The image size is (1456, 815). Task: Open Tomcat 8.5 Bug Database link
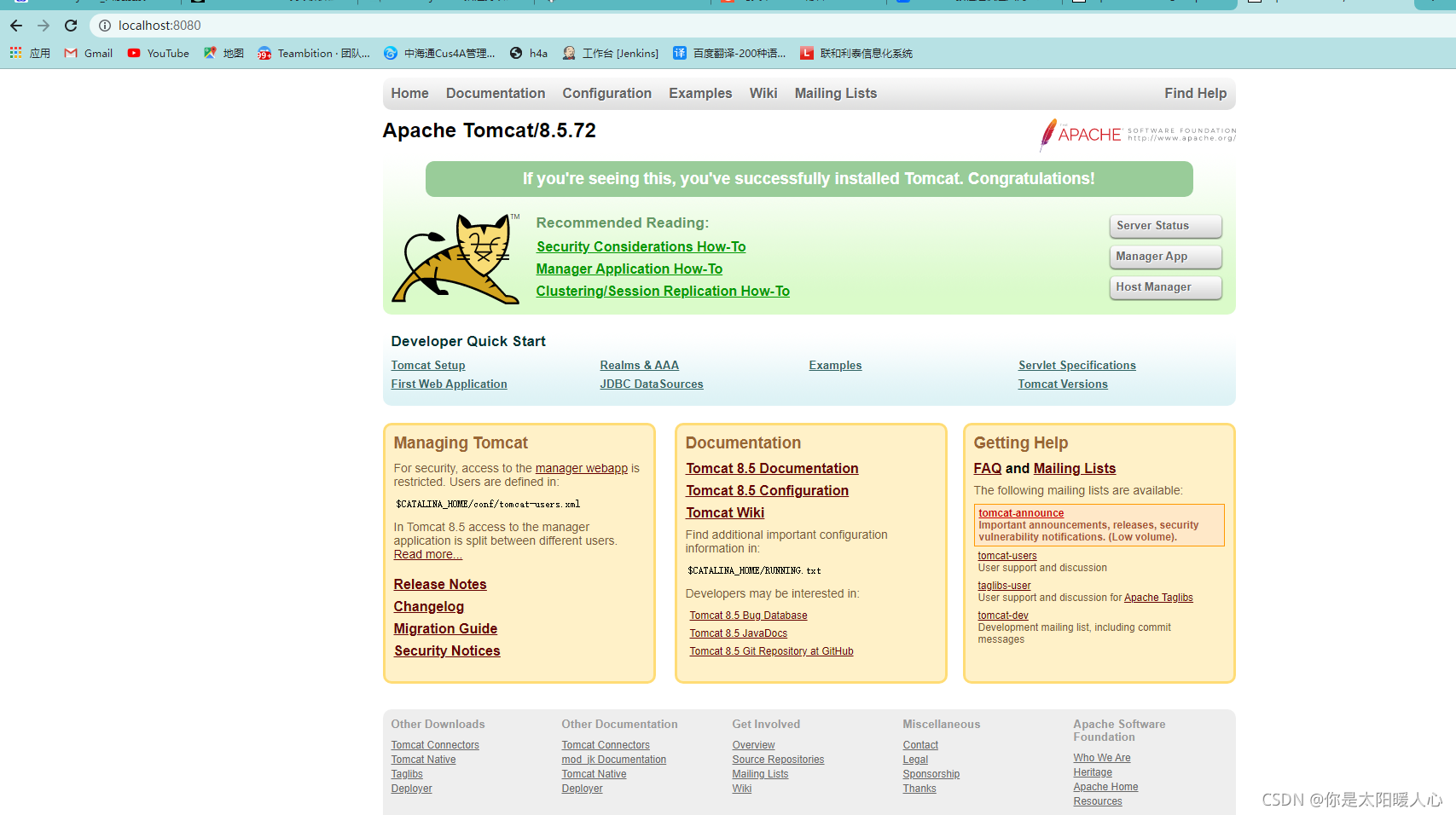[748, 616]
